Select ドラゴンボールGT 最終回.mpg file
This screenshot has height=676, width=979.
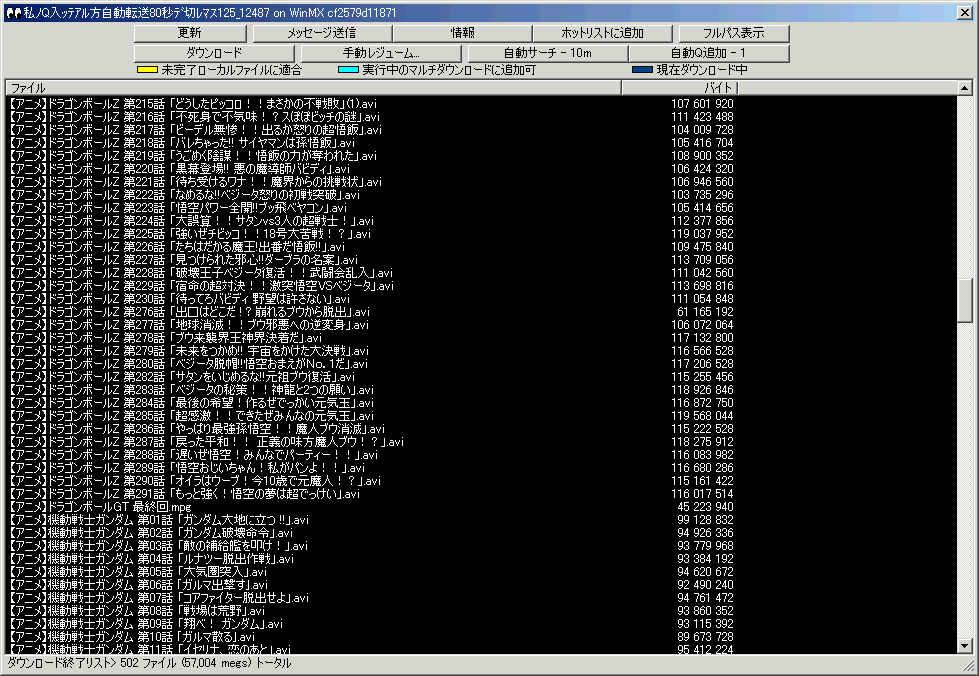pos(98,506)
